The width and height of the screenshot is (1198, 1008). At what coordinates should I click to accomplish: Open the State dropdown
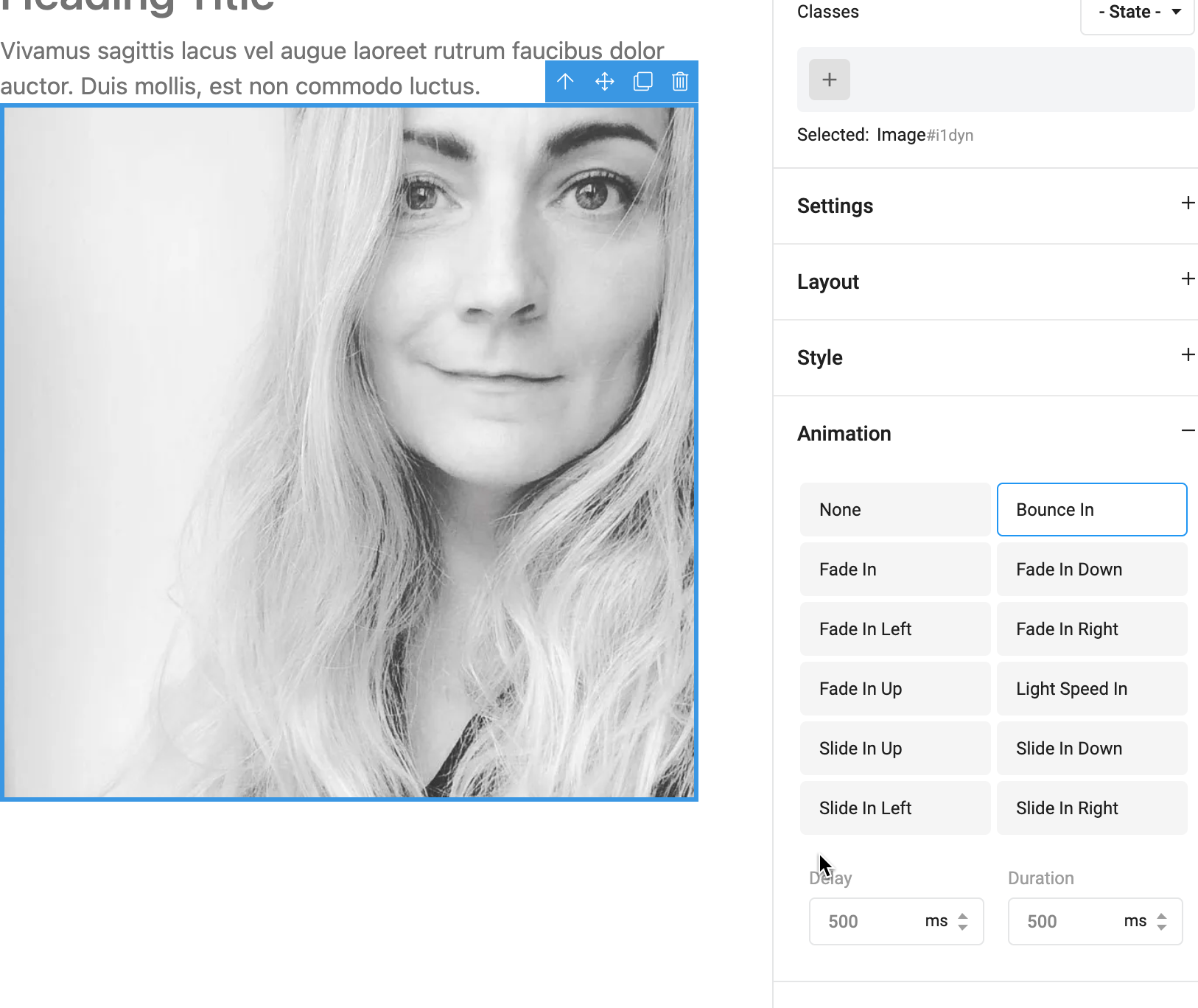click(1137, 13)
